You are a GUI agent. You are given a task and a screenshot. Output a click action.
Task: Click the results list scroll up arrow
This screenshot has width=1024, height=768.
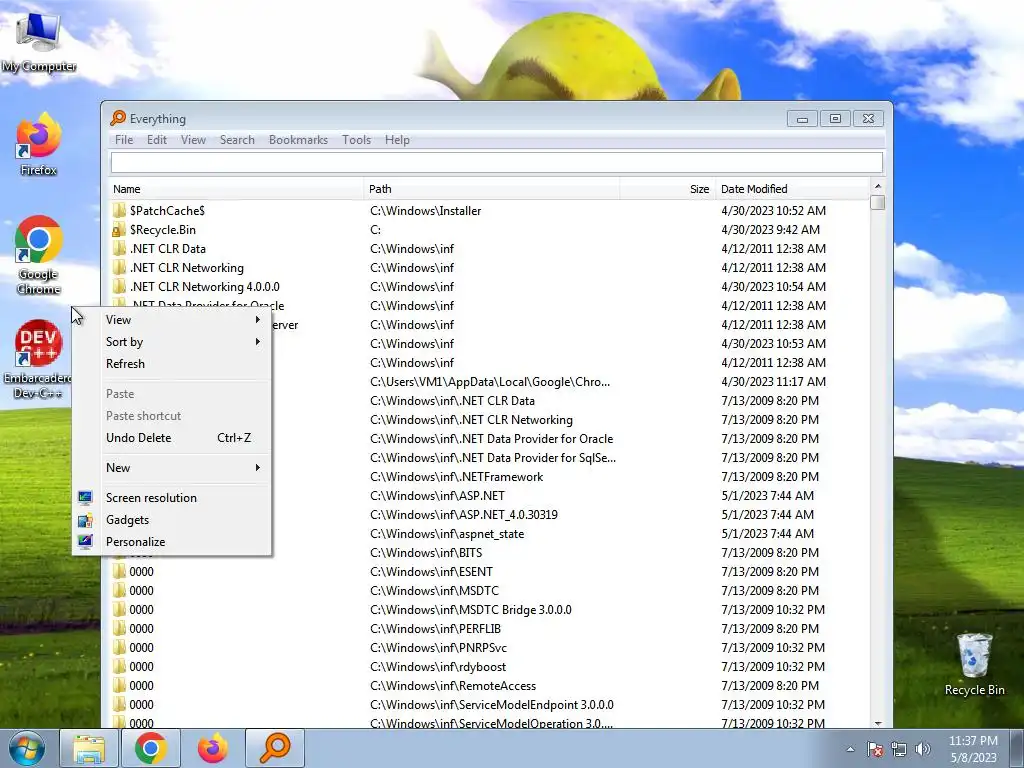(x=878, y=187)
